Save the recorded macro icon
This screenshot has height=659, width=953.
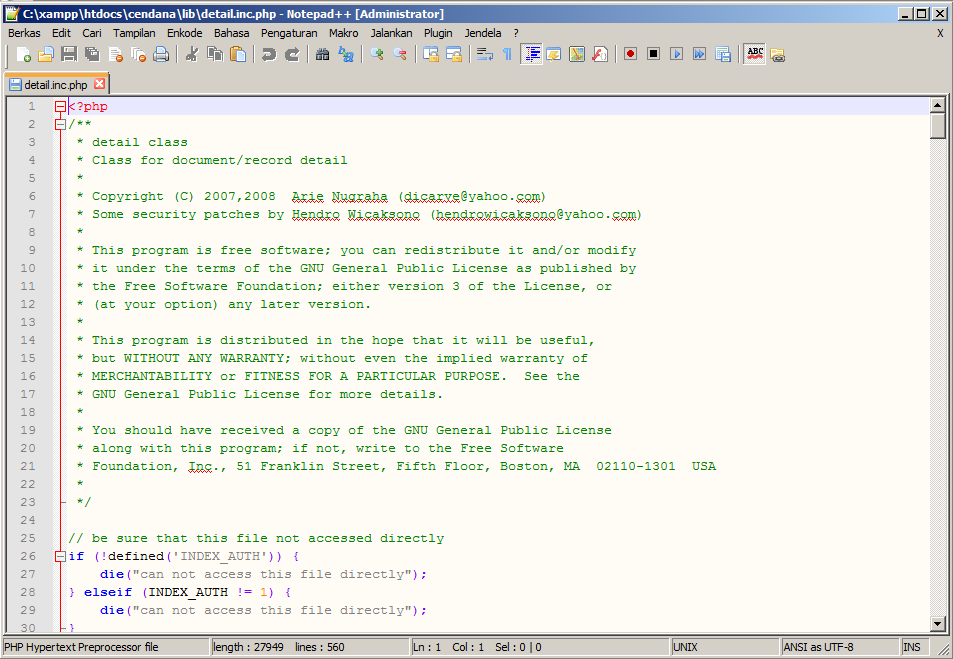[x=723, y=55]
